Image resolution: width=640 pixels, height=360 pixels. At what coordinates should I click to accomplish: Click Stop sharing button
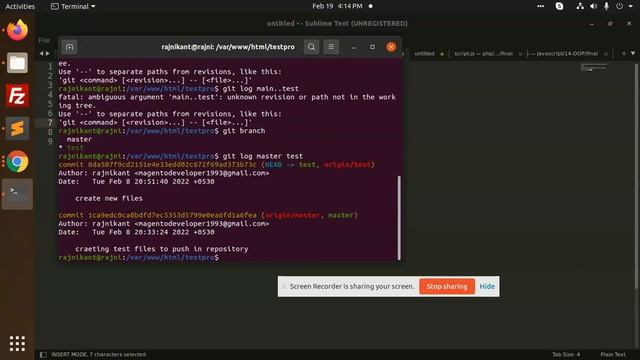point(447,287)
